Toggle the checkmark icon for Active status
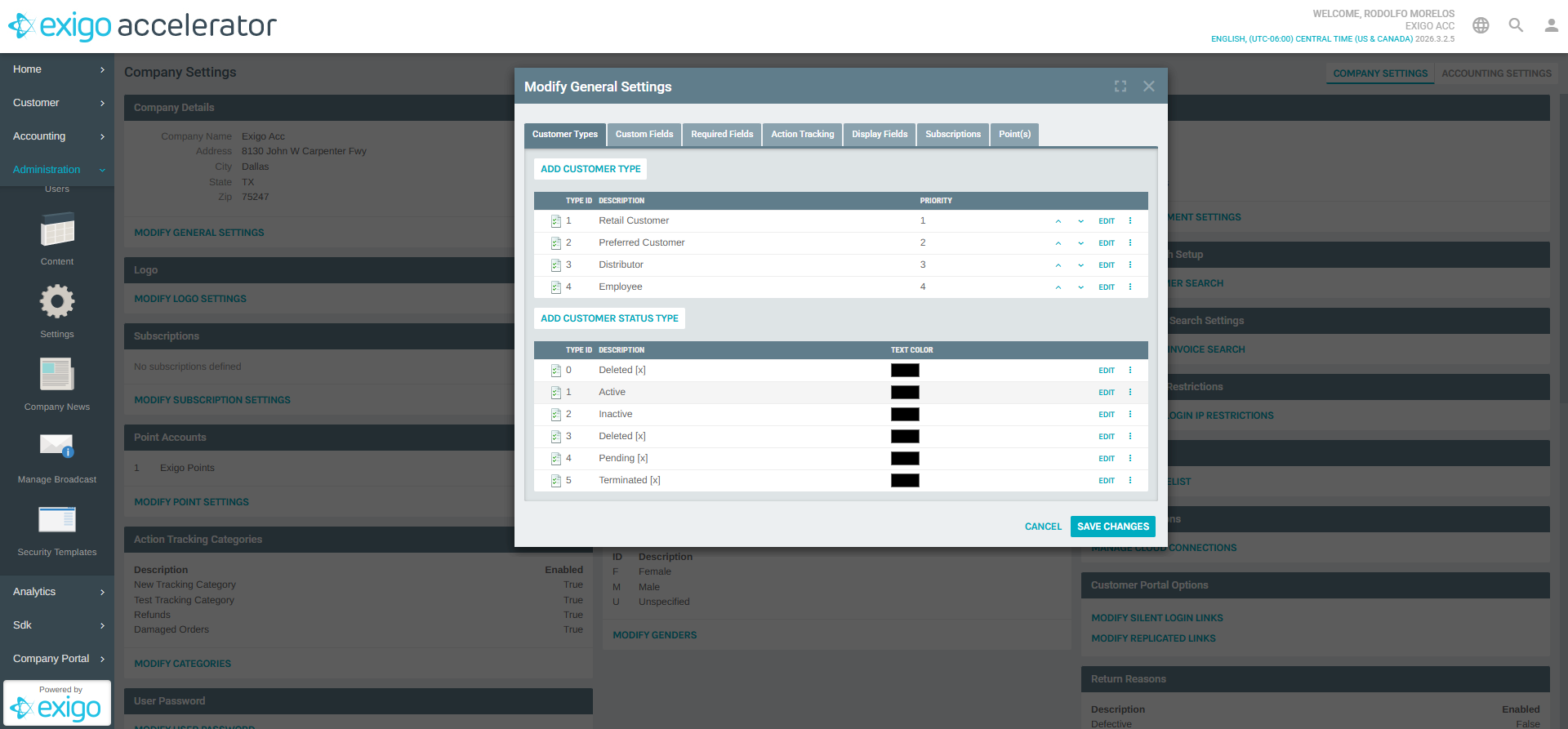Image resolution: width=1568 pixels, height=729 pixels. click(556, 393)
